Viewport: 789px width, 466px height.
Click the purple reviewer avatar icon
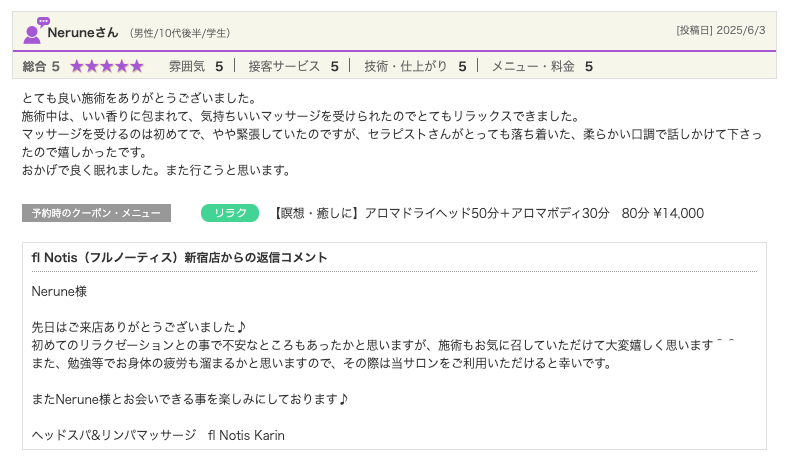pyautogui.click(x=34, y=30)
